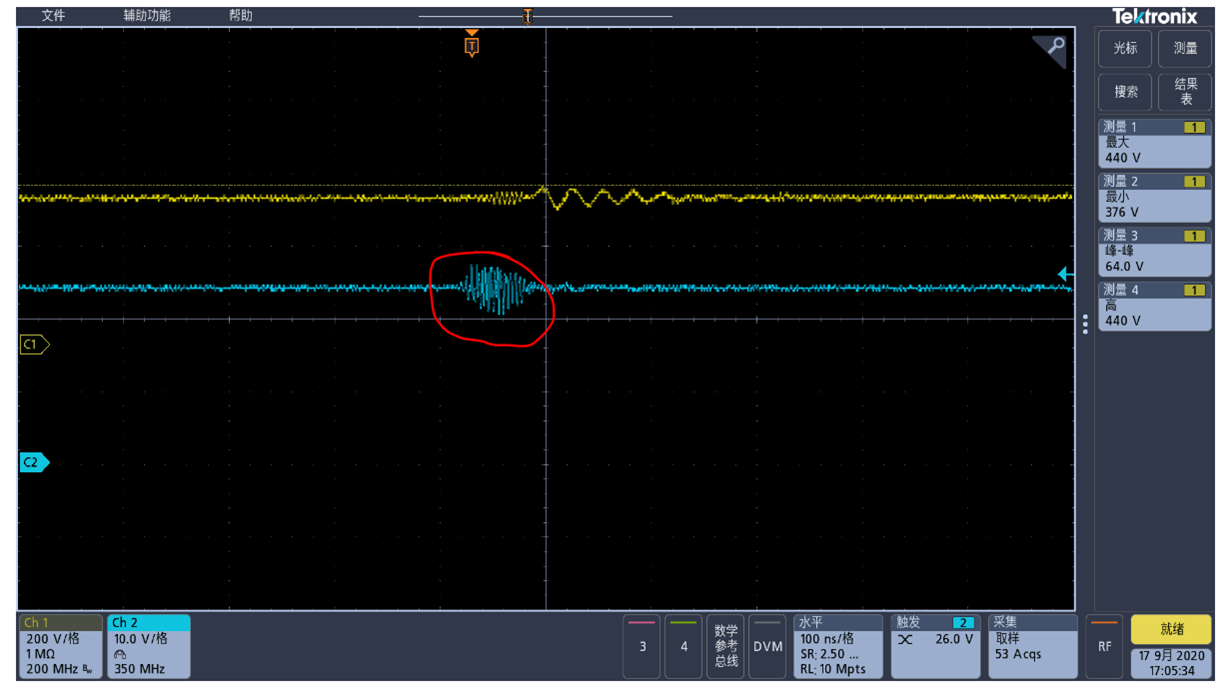Click the C1 channel ground indicator

pos(33,344)
